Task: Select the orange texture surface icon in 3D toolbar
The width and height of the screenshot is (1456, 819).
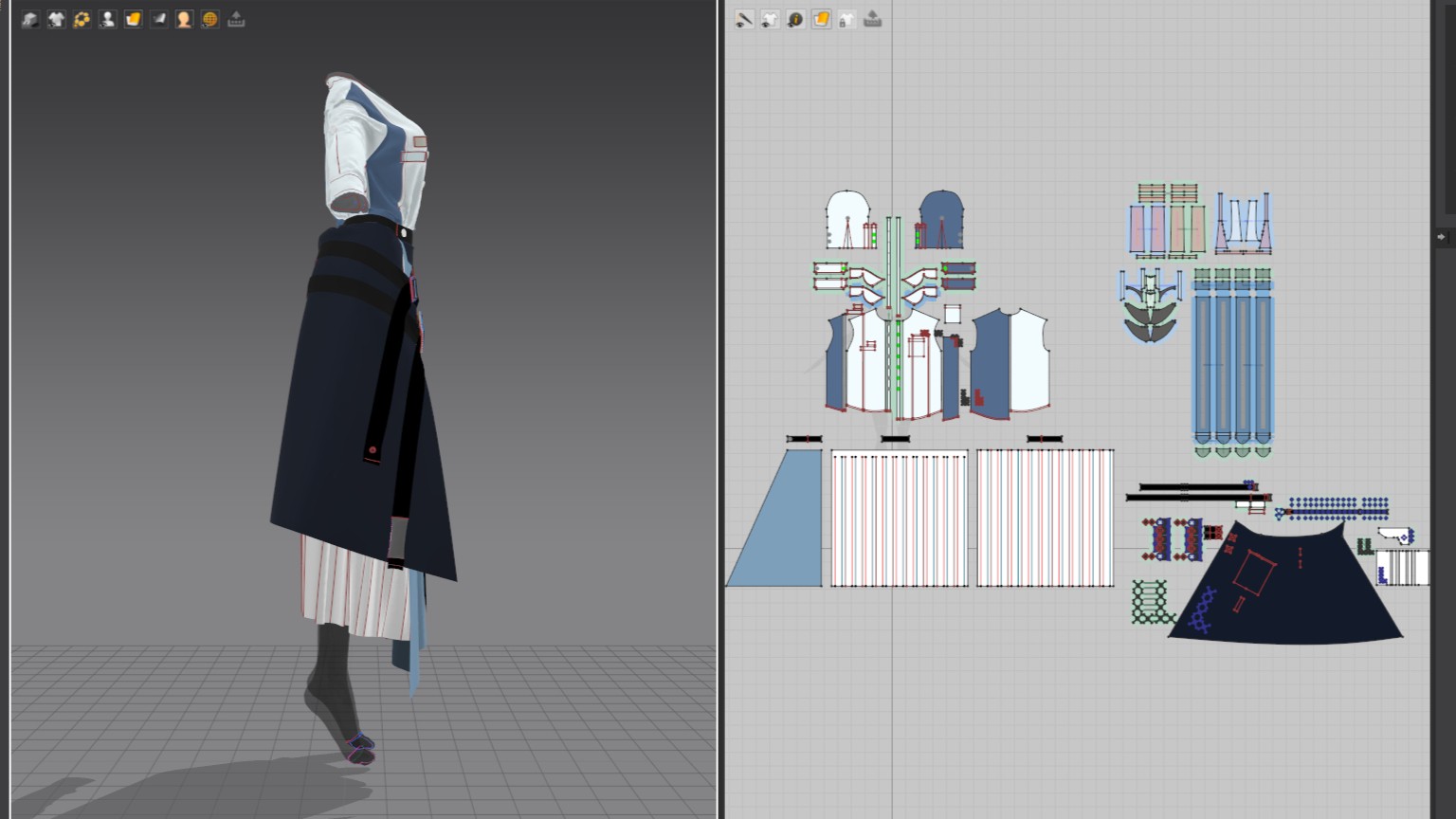Action: pos(133,19)
